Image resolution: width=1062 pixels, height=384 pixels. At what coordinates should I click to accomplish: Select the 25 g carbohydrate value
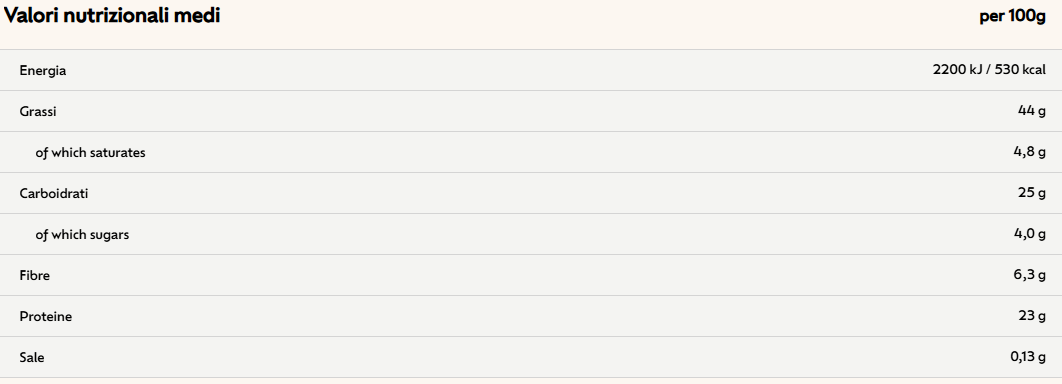[x=1032, y=194]
